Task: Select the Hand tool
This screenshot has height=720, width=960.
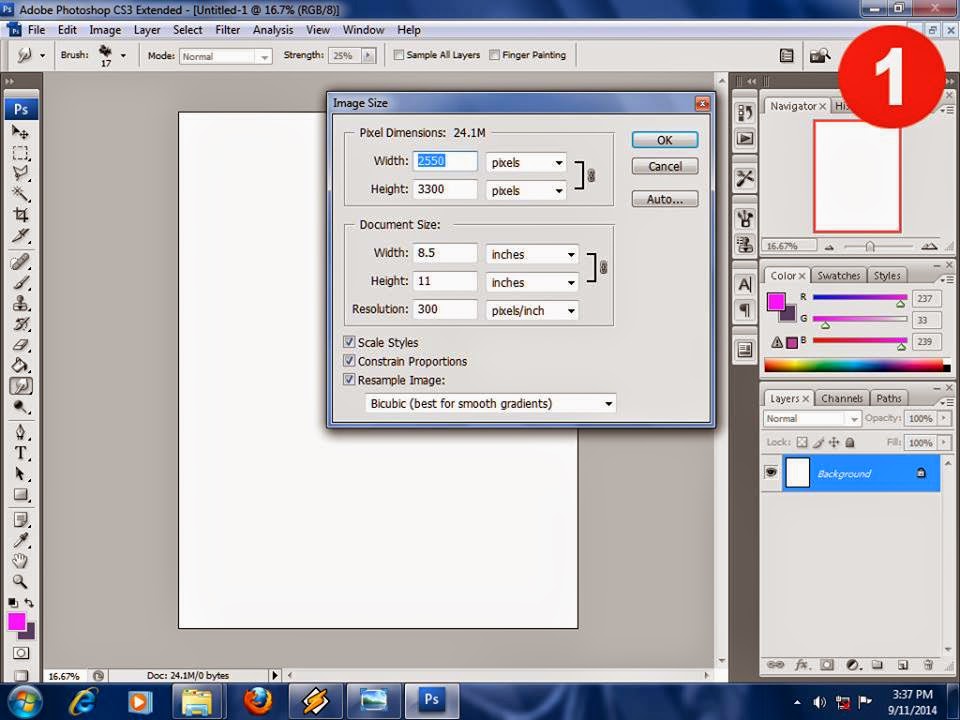Action: click(x=20, y=561)
